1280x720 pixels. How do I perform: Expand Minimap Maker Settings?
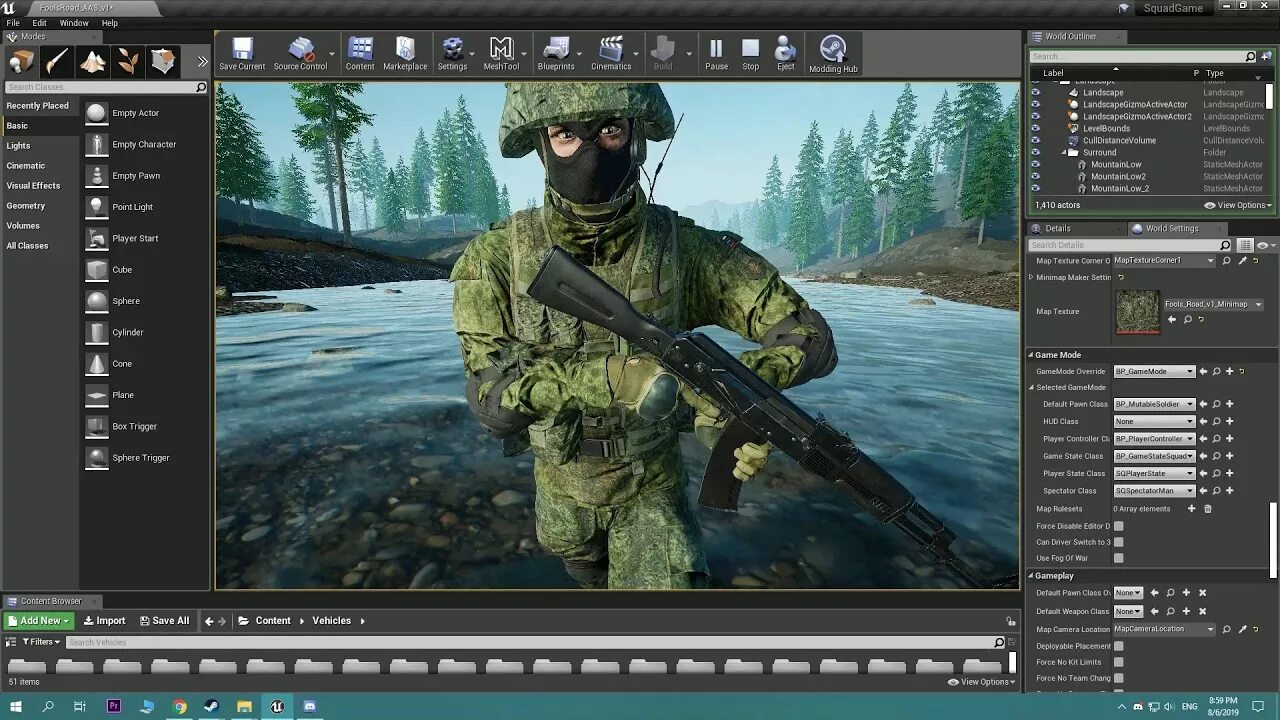coord(1031,277)
